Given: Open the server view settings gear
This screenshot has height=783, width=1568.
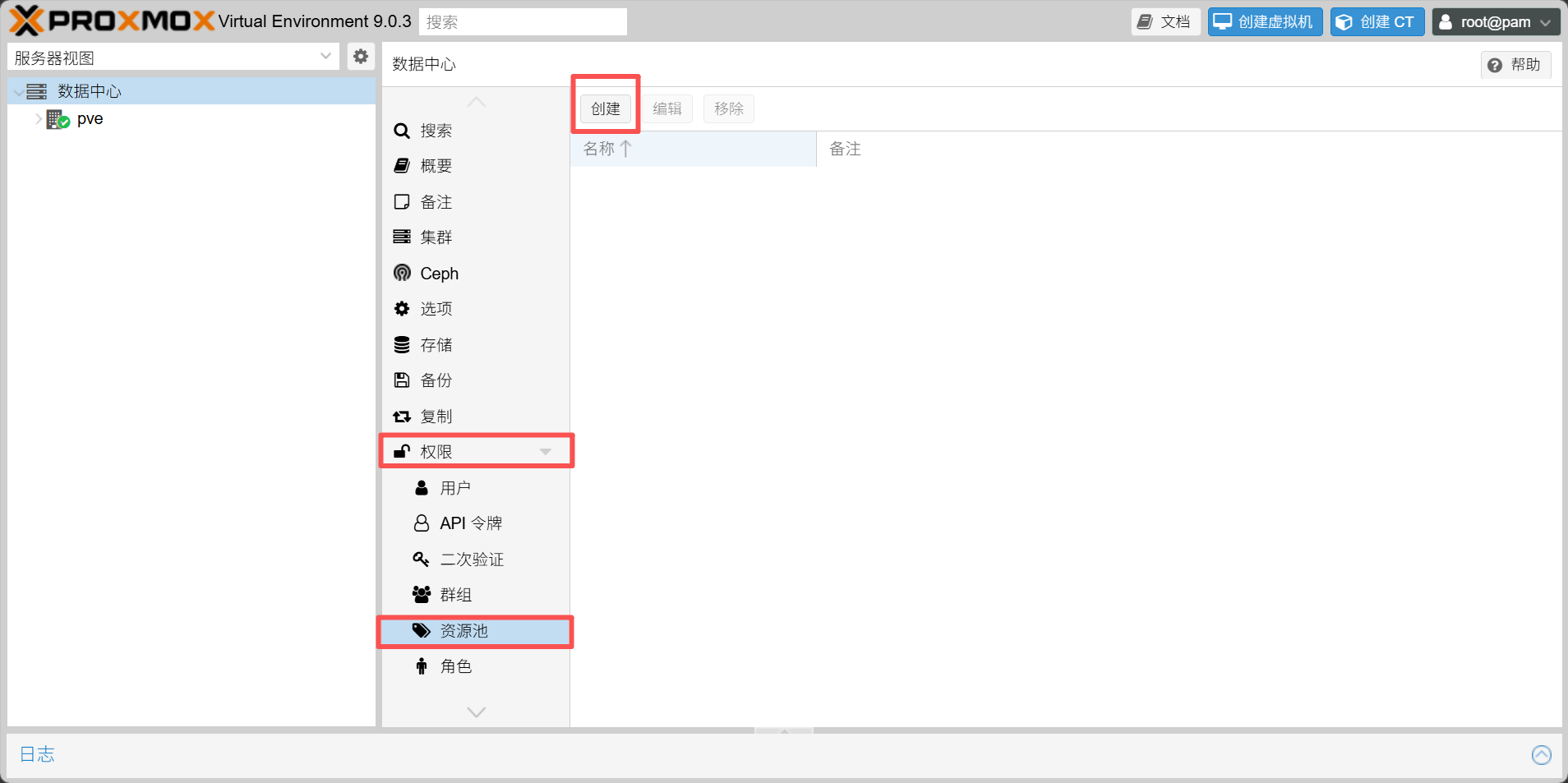Looking at the screenshot, I should (x=361, y=57).
